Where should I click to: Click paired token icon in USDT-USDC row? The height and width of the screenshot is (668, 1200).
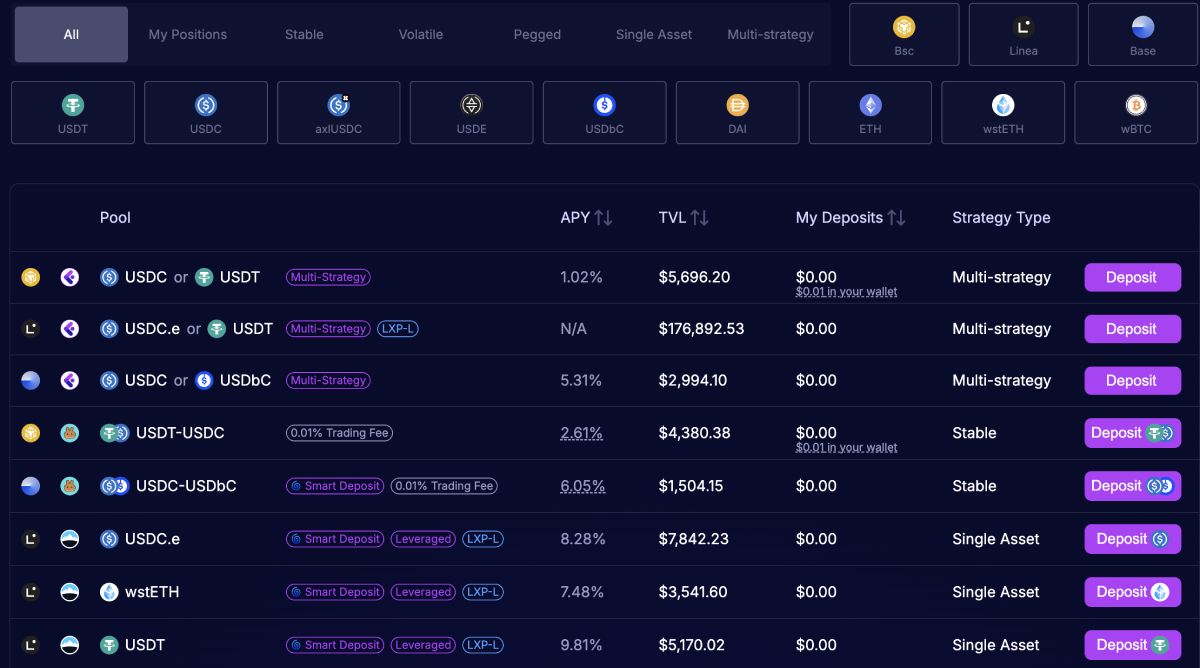[115, 433]
